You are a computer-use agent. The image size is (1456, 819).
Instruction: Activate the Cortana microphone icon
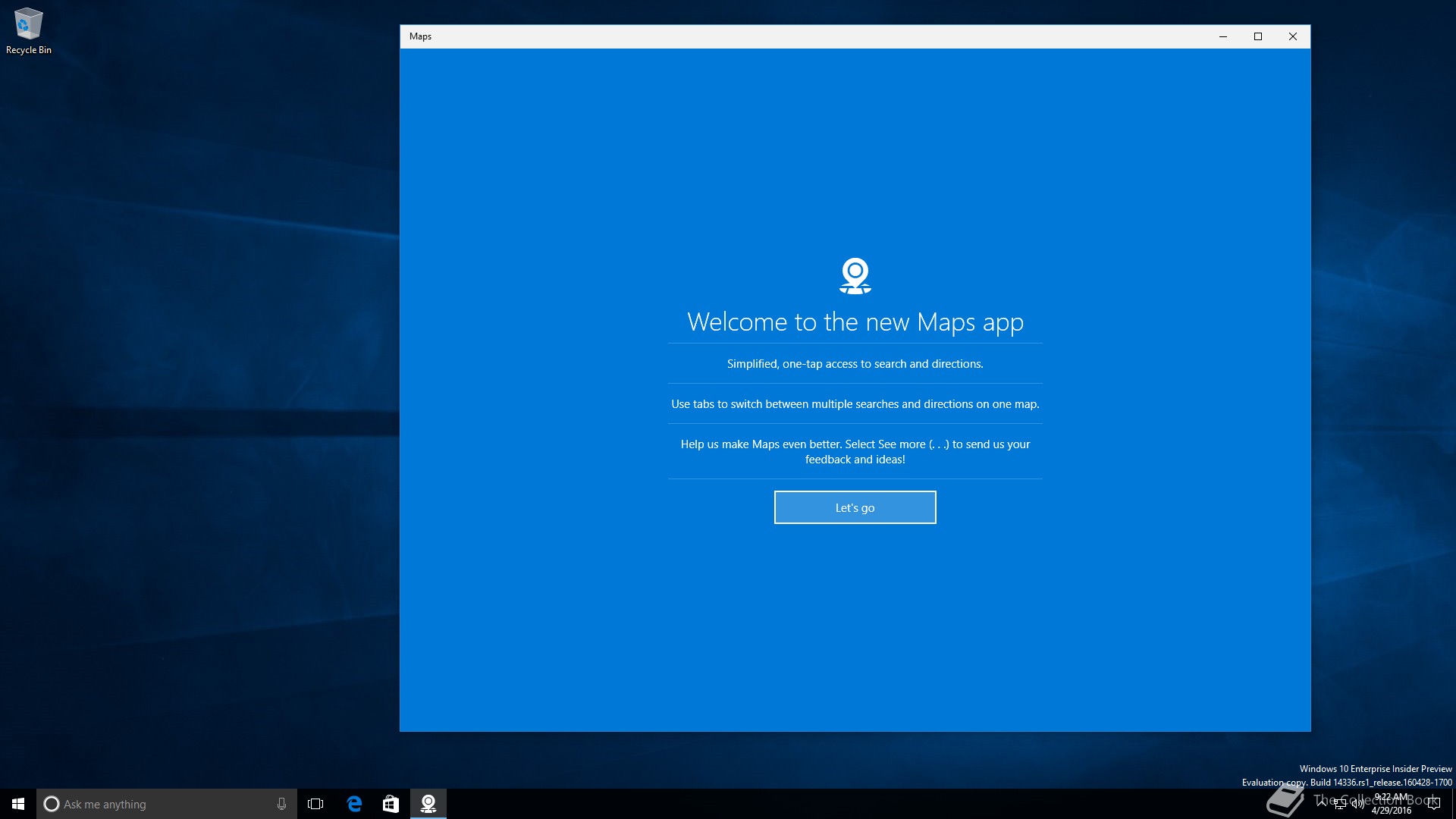[x=281, y=804]
